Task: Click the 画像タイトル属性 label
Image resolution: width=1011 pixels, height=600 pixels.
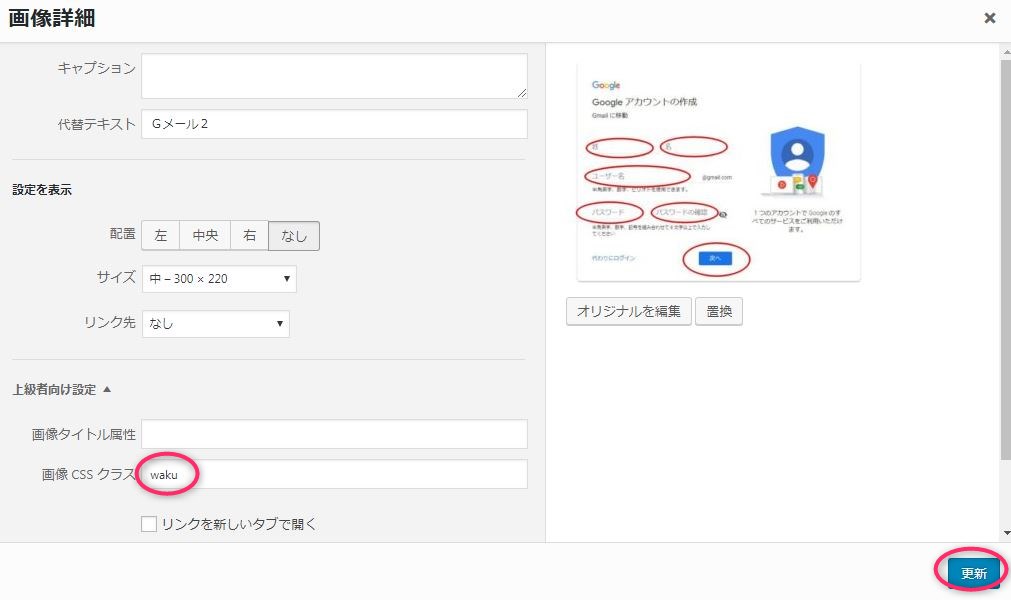Action: tap(84, 435)
